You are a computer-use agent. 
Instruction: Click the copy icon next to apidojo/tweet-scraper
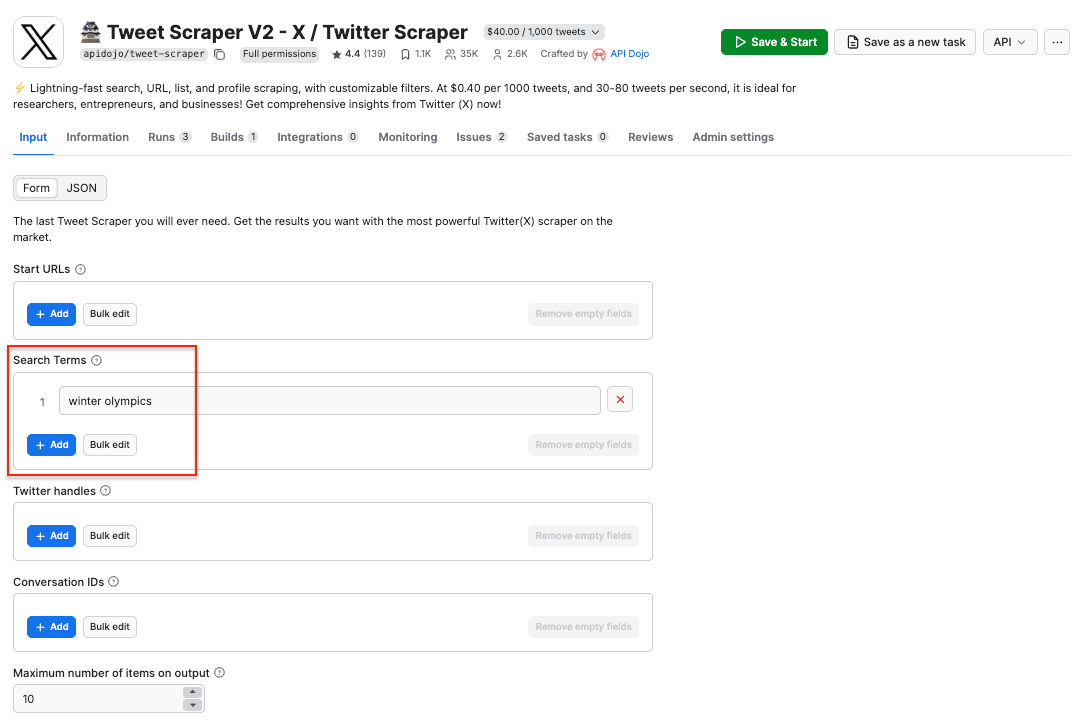[219, 54]
